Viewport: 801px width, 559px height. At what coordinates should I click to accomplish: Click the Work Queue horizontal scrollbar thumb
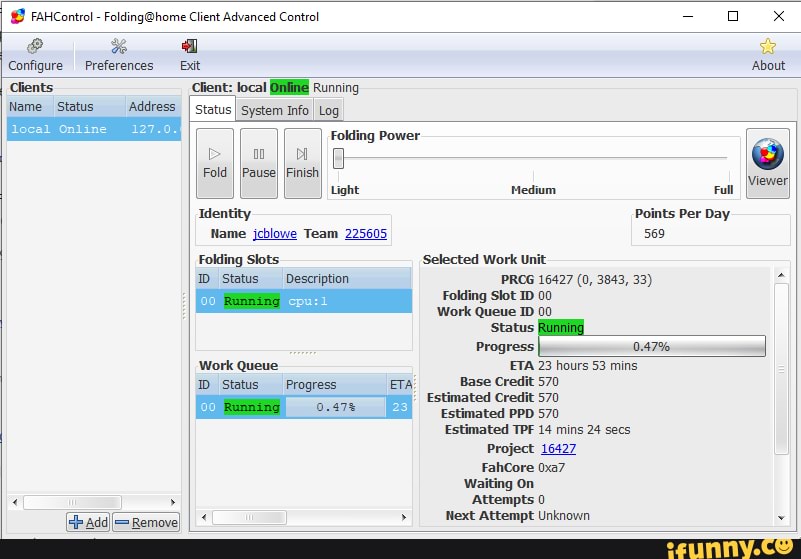[x=249, y=517]
